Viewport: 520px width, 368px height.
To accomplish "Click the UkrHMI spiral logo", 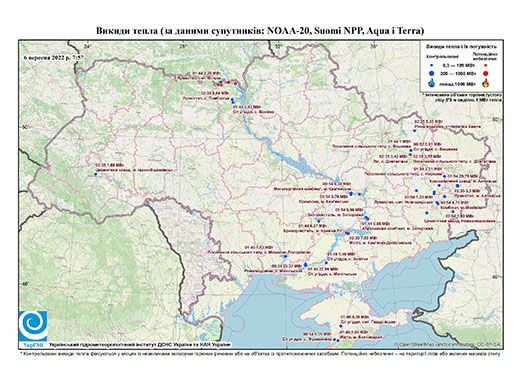I will tap(33, 326).
